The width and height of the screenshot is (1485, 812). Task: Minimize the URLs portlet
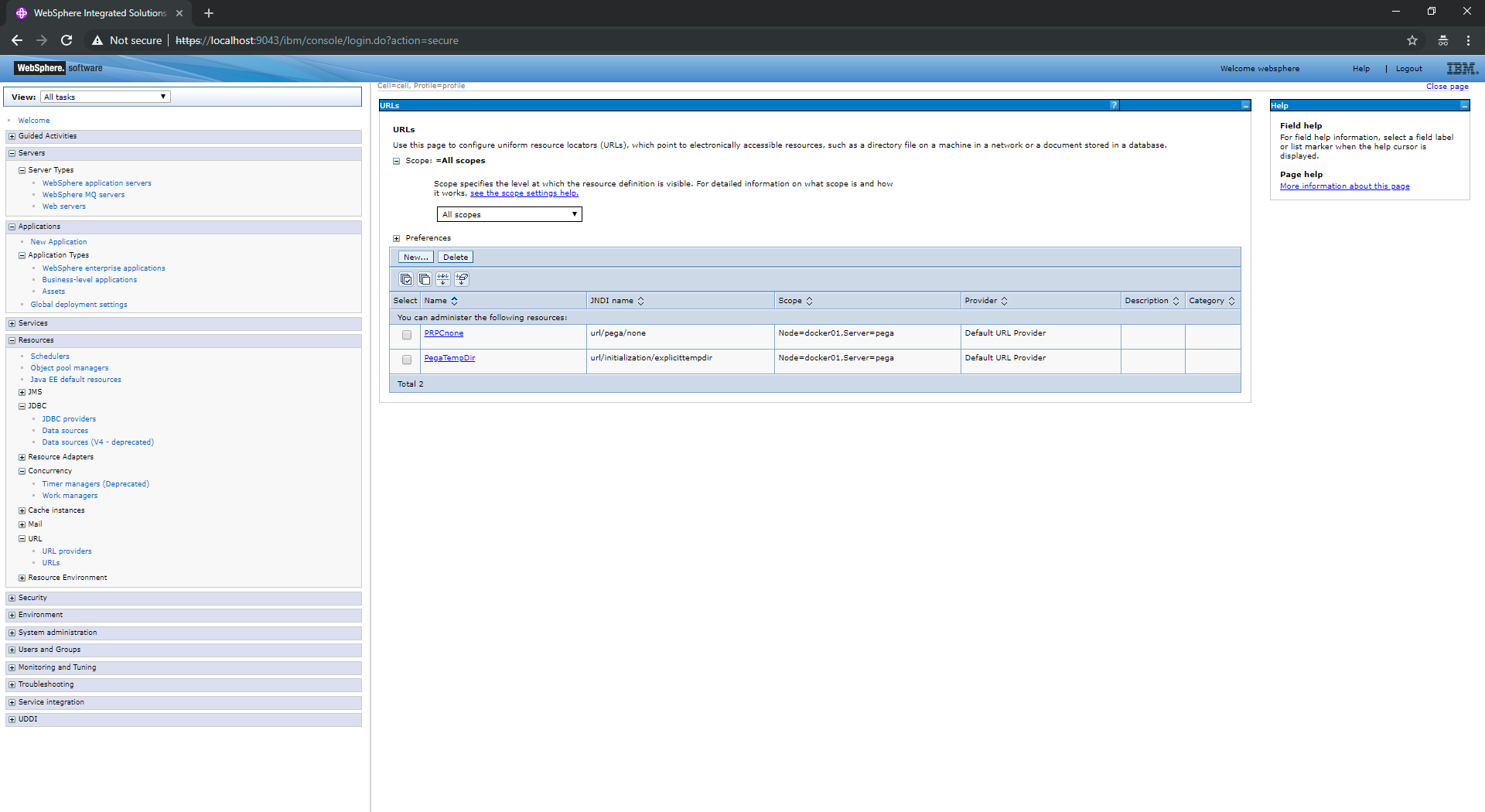pyautogui.click(x=1245, y=105)
